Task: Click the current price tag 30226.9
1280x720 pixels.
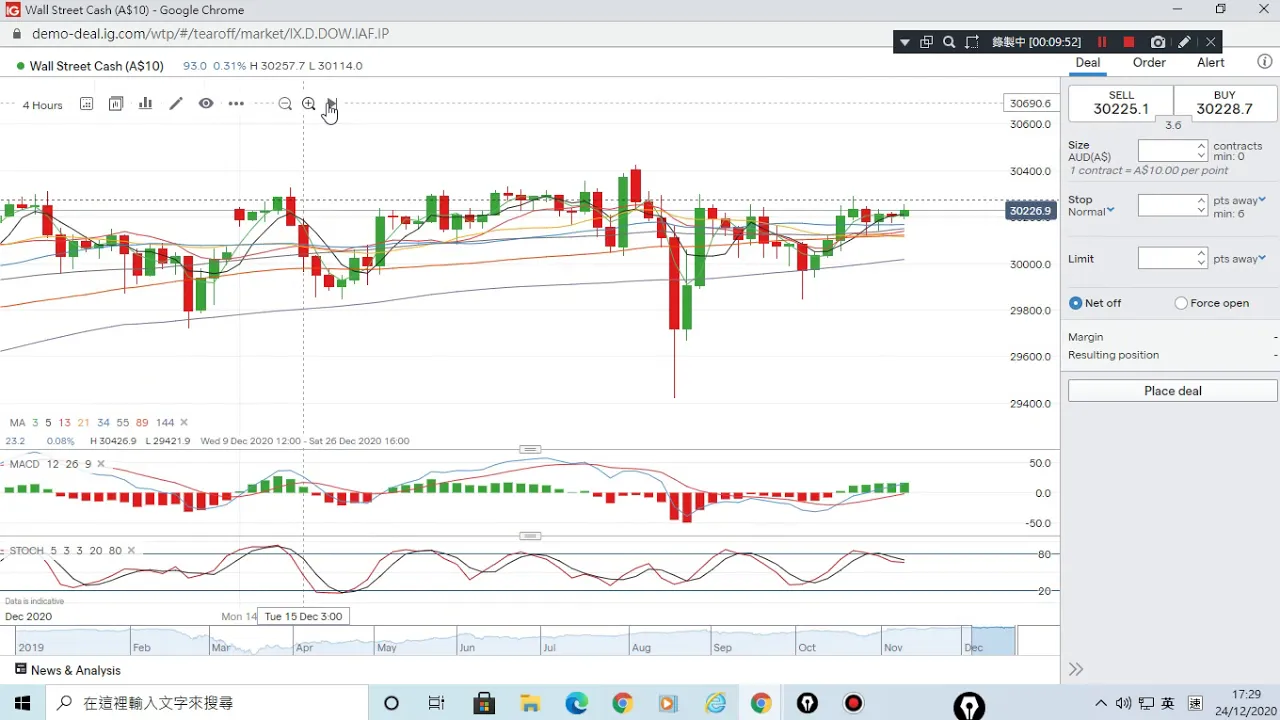Action: tap(1030, 211)
